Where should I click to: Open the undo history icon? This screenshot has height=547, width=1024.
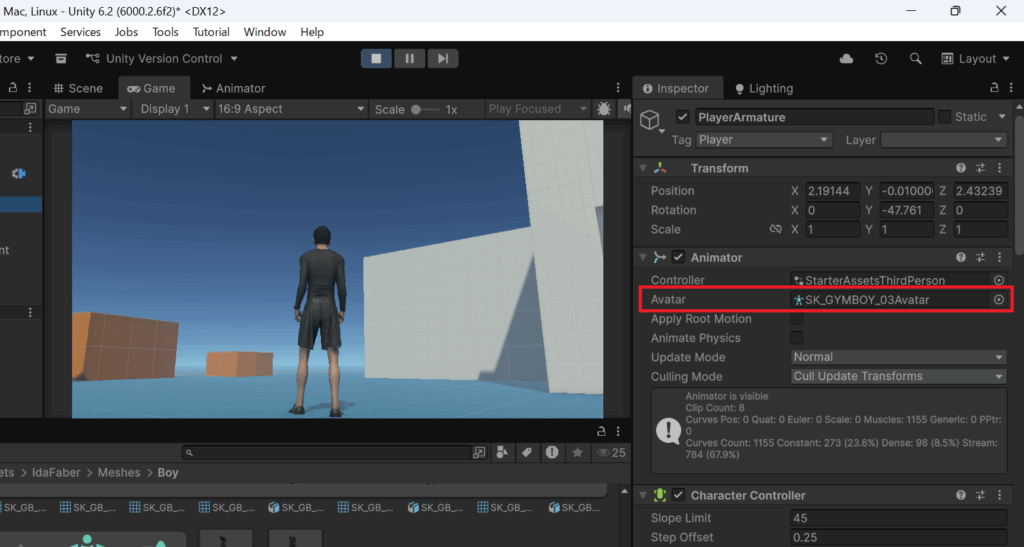[x=881, y=59]
